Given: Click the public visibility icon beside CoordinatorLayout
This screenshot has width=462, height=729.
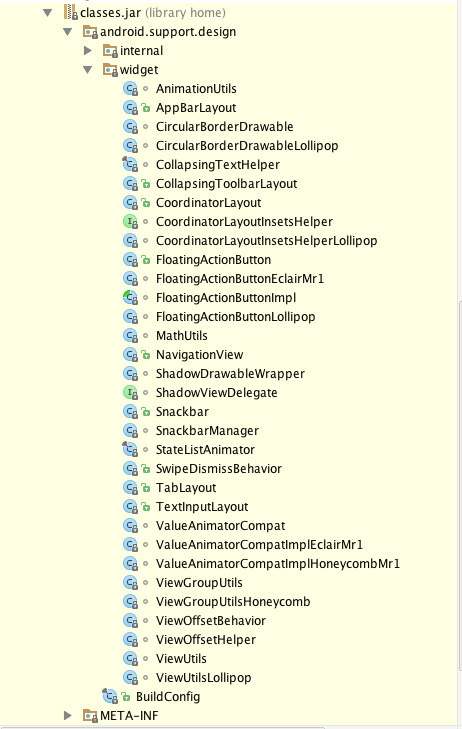Looking at the screenshot, I should point(145,203).
